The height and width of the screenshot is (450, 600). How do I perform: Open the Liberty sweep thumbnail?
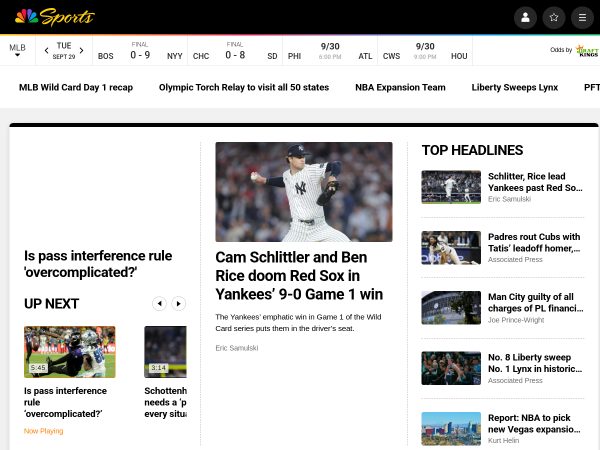point(451,368)
